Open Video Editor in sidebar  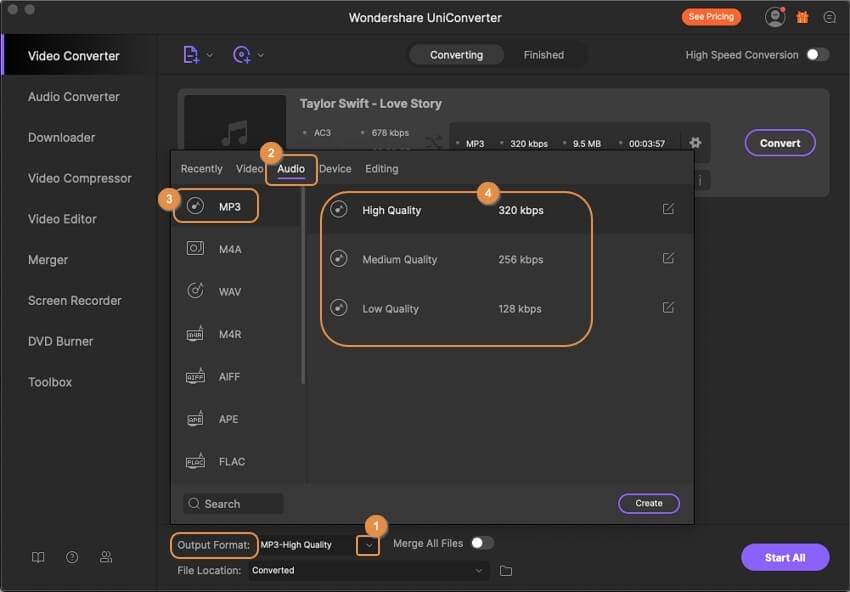pyautogui.click(x=62, y=219)
